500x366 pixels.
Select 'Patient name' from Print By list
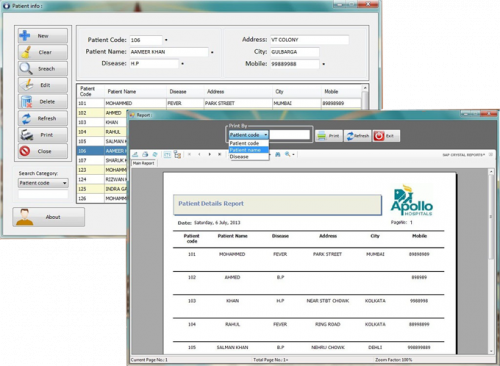click(249, 150)
